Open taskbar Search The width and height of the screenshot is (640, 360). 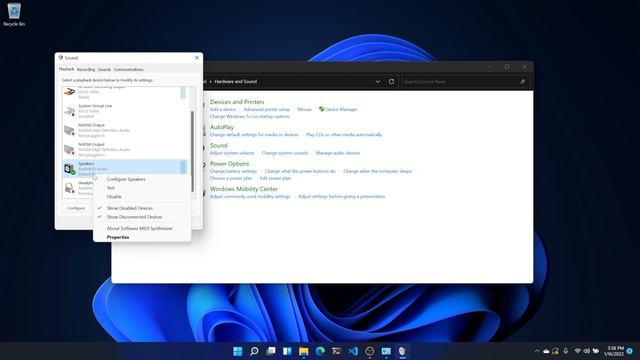tap(254, 351)
